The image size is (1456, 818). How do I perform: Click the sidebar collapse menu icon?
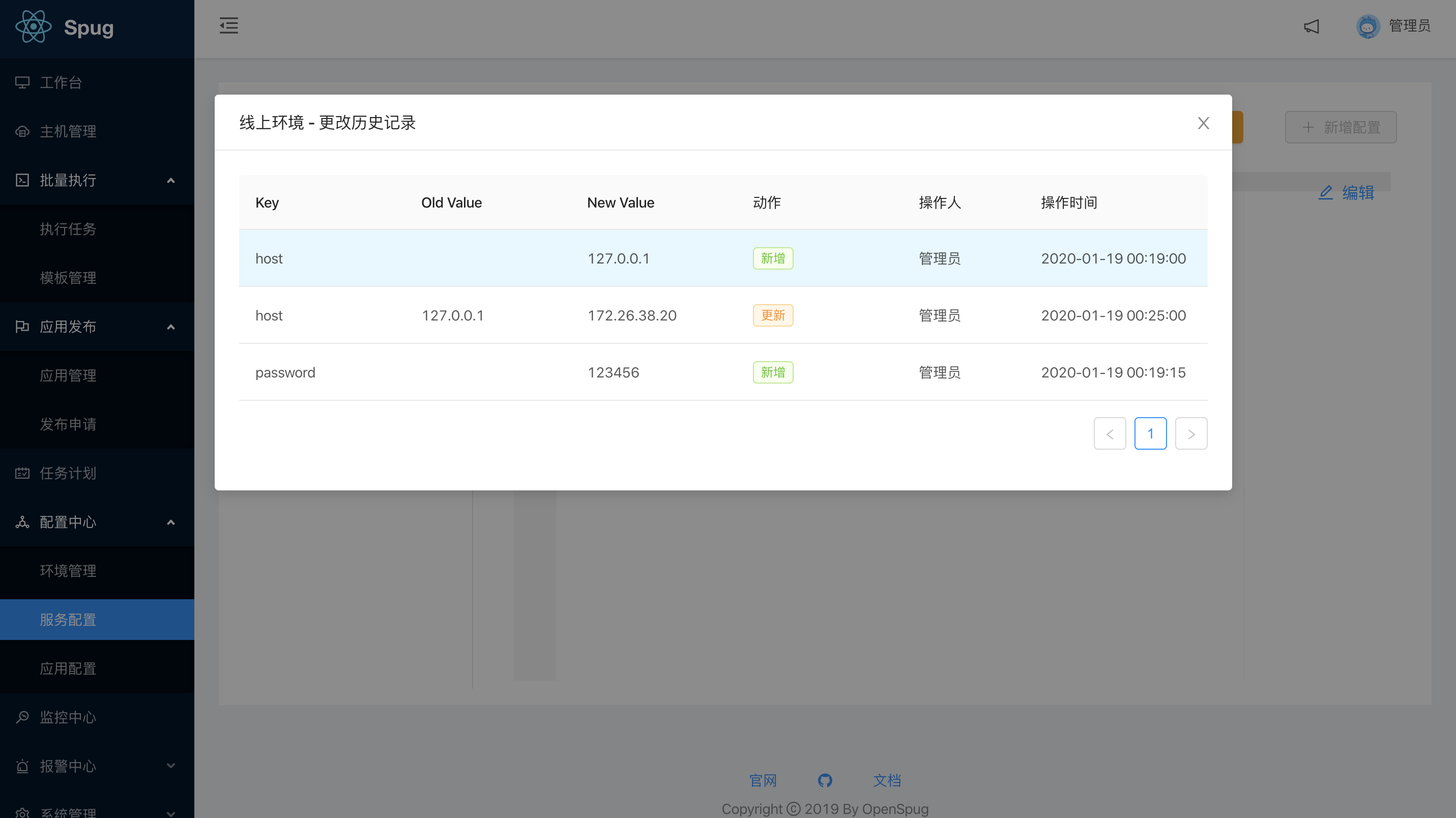[x=229, y=25]
